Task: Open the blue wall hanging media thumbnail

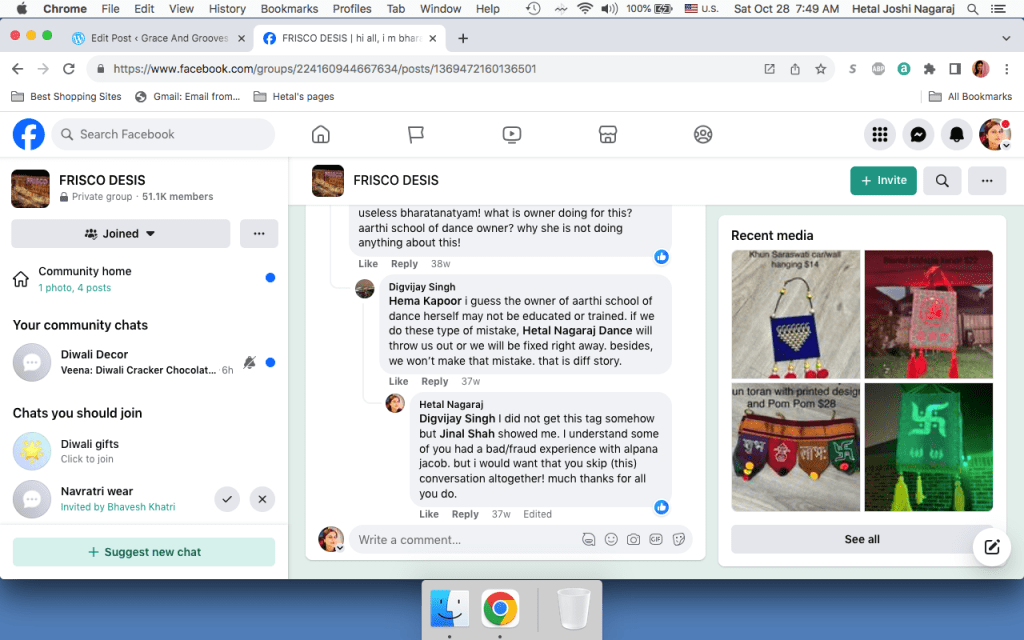Action: pyautogui.click(x=795, y=314)
